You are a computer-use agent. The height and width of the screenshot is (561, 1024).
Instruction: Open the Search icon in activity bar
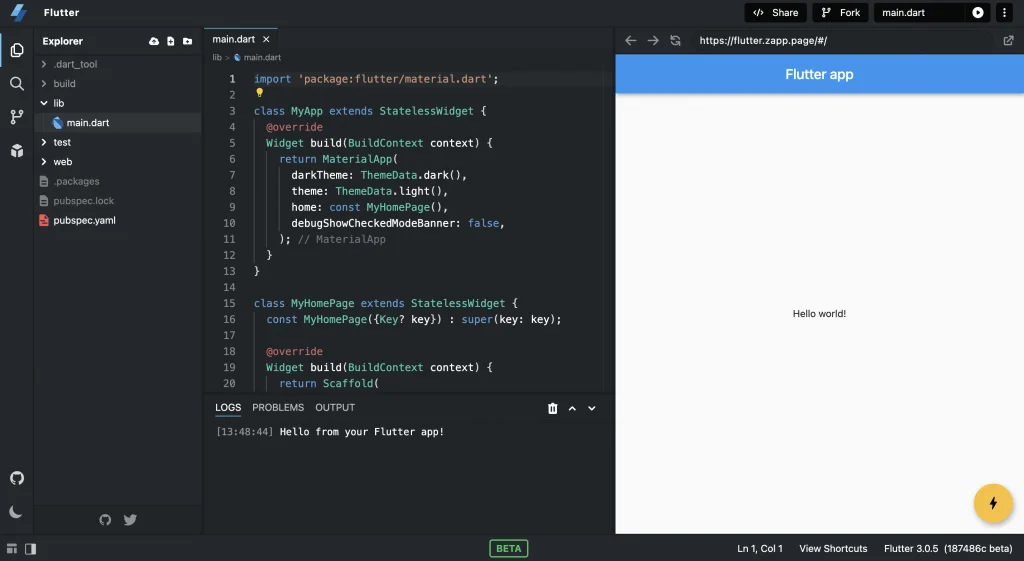coord(17,84)
